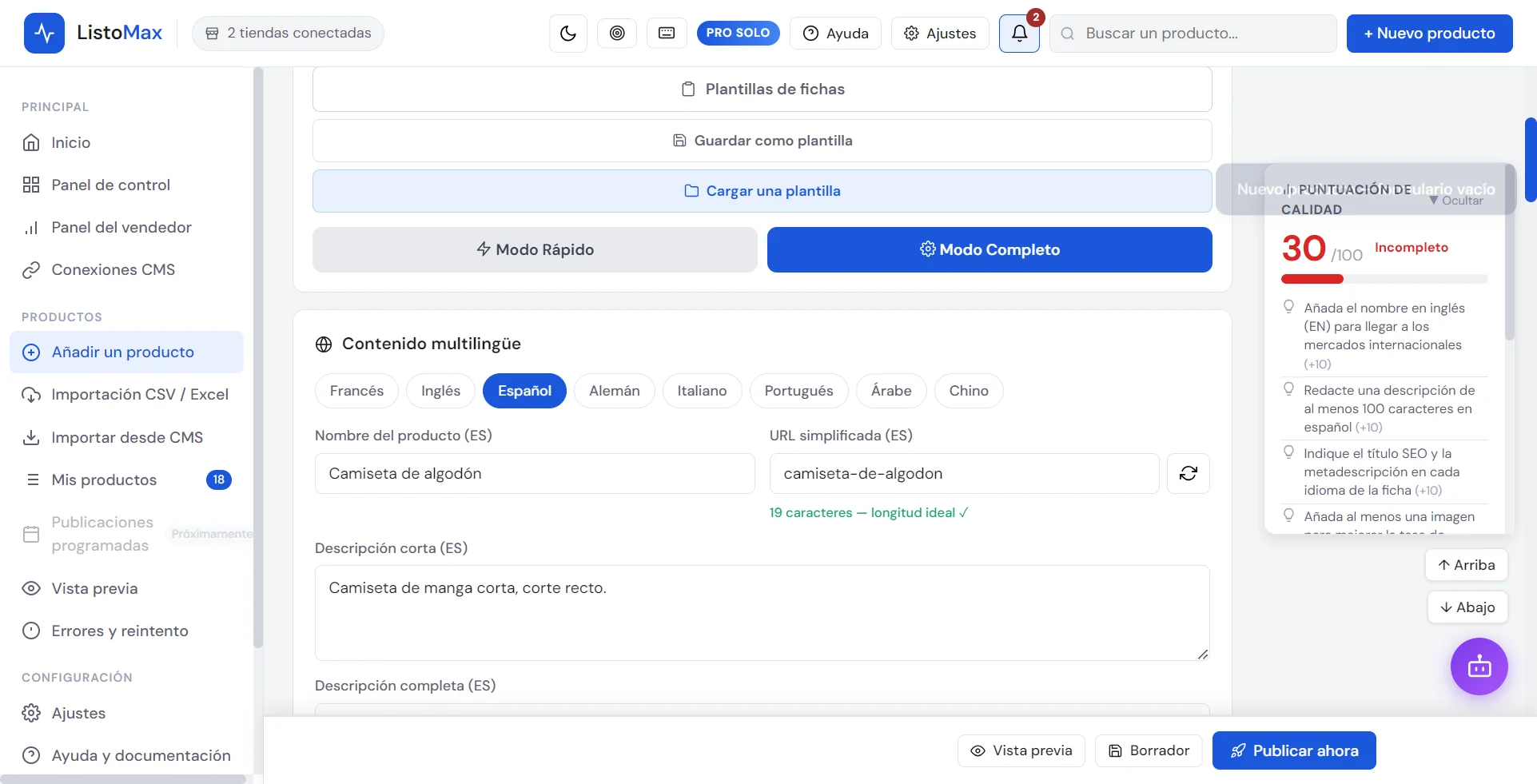Select the Árabe language tab

tap(891, 391)
